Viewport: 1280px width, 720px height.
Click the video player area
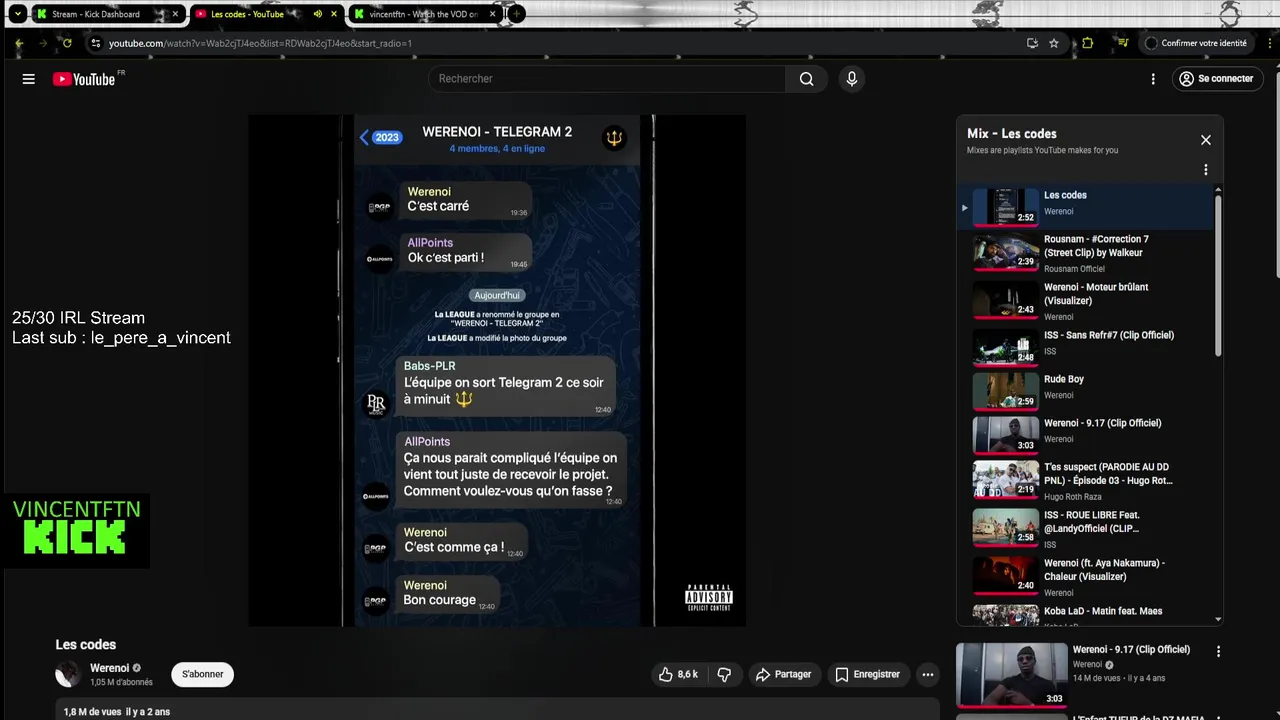tap(497, 370)
